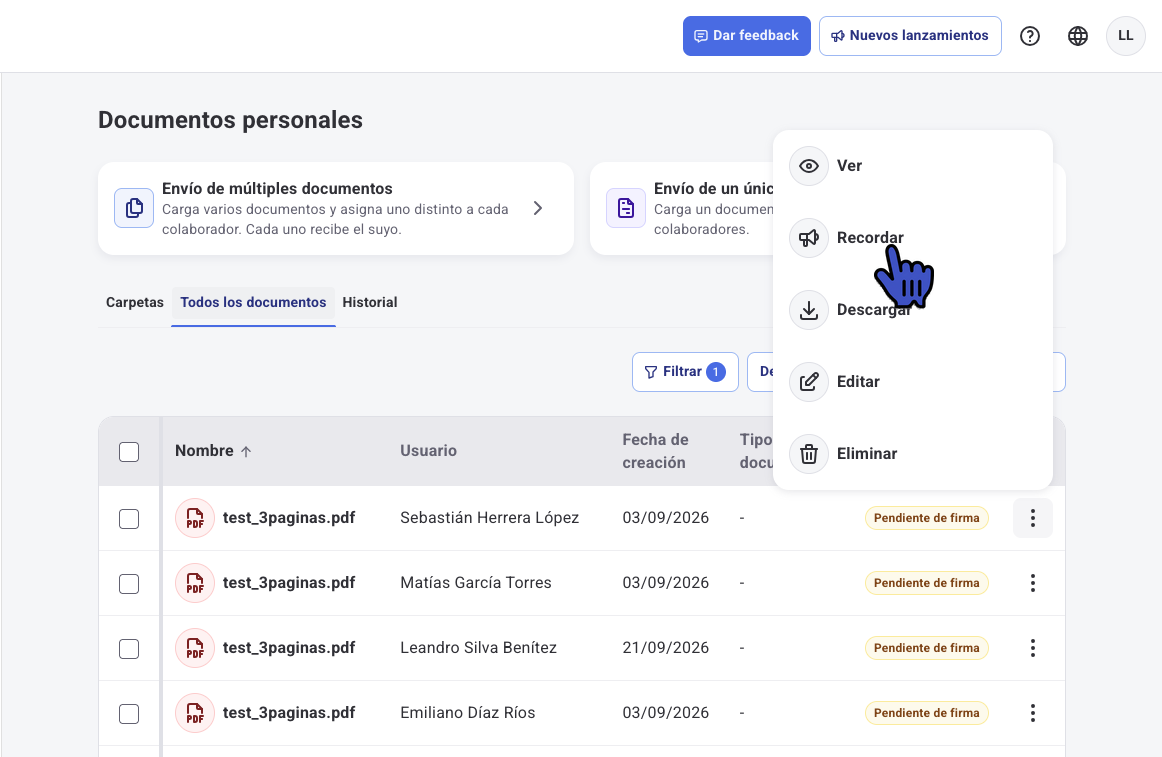The width and height of the screenshot is (1162, 757).
Task: Click the single document card icon
Action: (x=625, y=208)
